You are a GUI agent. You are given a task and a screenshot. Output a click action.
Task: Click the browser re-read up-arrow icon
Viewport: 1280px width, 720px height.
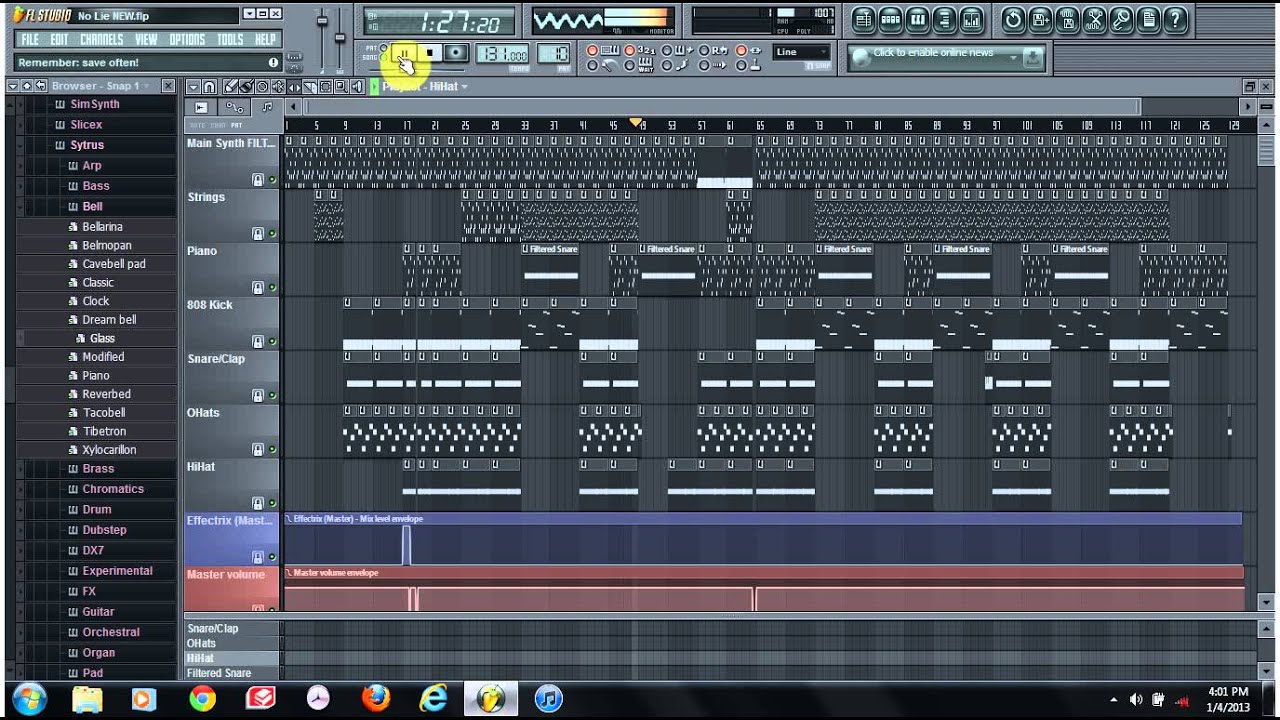(26, 86)
